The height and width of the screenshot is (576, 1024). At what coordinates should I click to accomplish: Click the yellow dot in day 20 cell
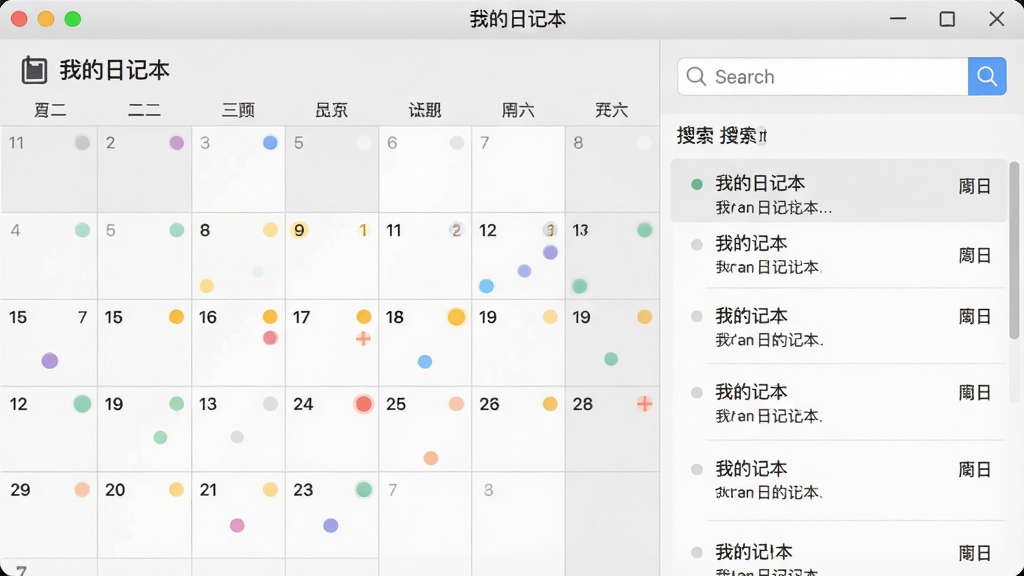coord(176,489)
